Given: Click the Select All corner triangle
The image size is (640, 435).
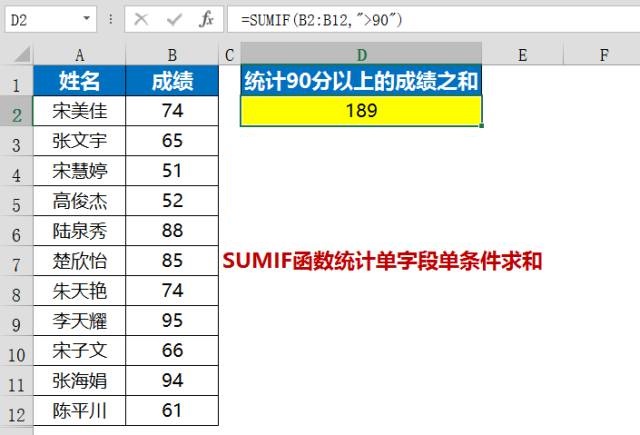Looking at the screenshot, I should (x=16, y=55).
